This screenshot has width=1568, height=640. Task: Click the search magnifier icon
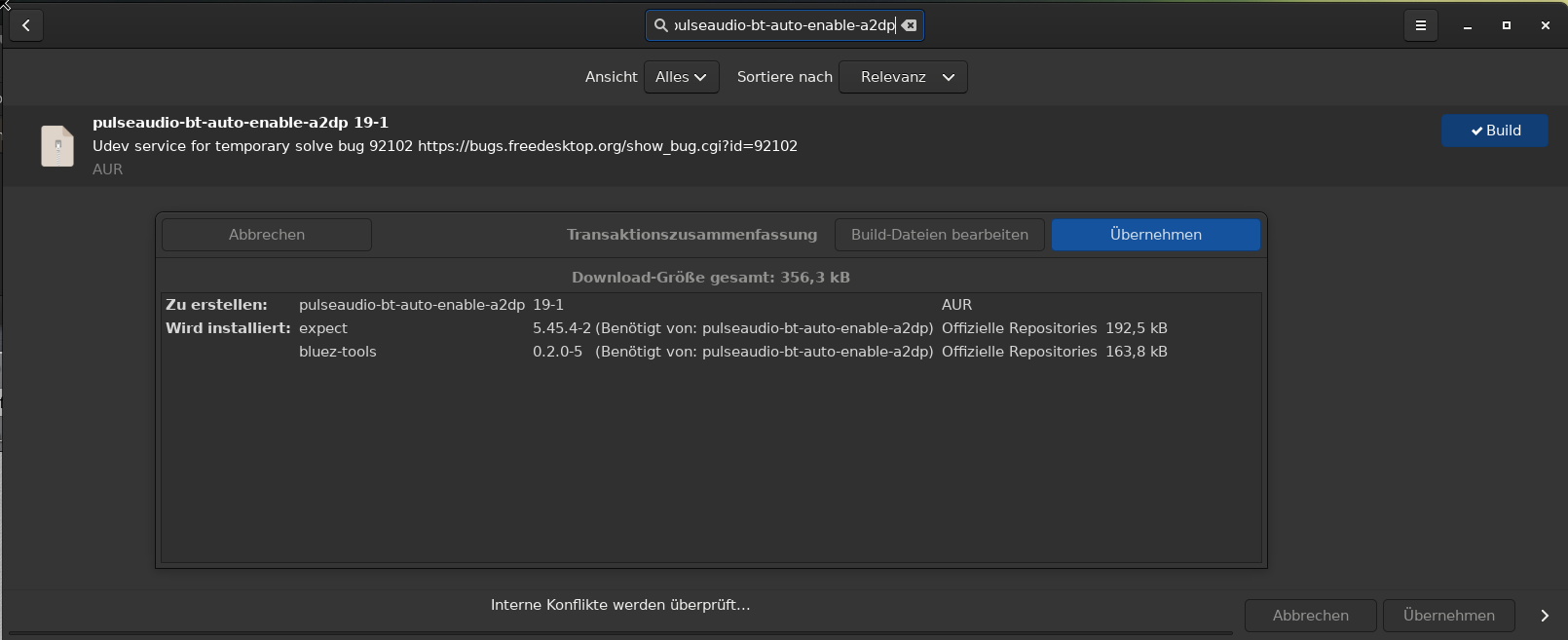(661, 25)
